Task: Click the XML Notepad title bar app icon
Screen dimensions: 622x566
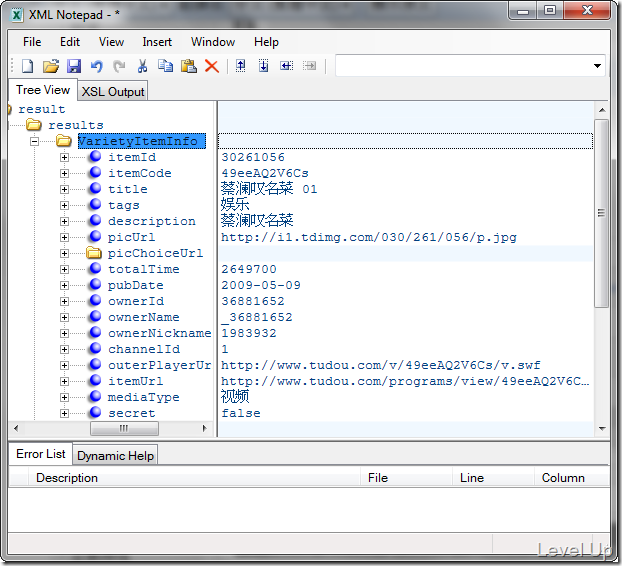Action: [17, 15]
